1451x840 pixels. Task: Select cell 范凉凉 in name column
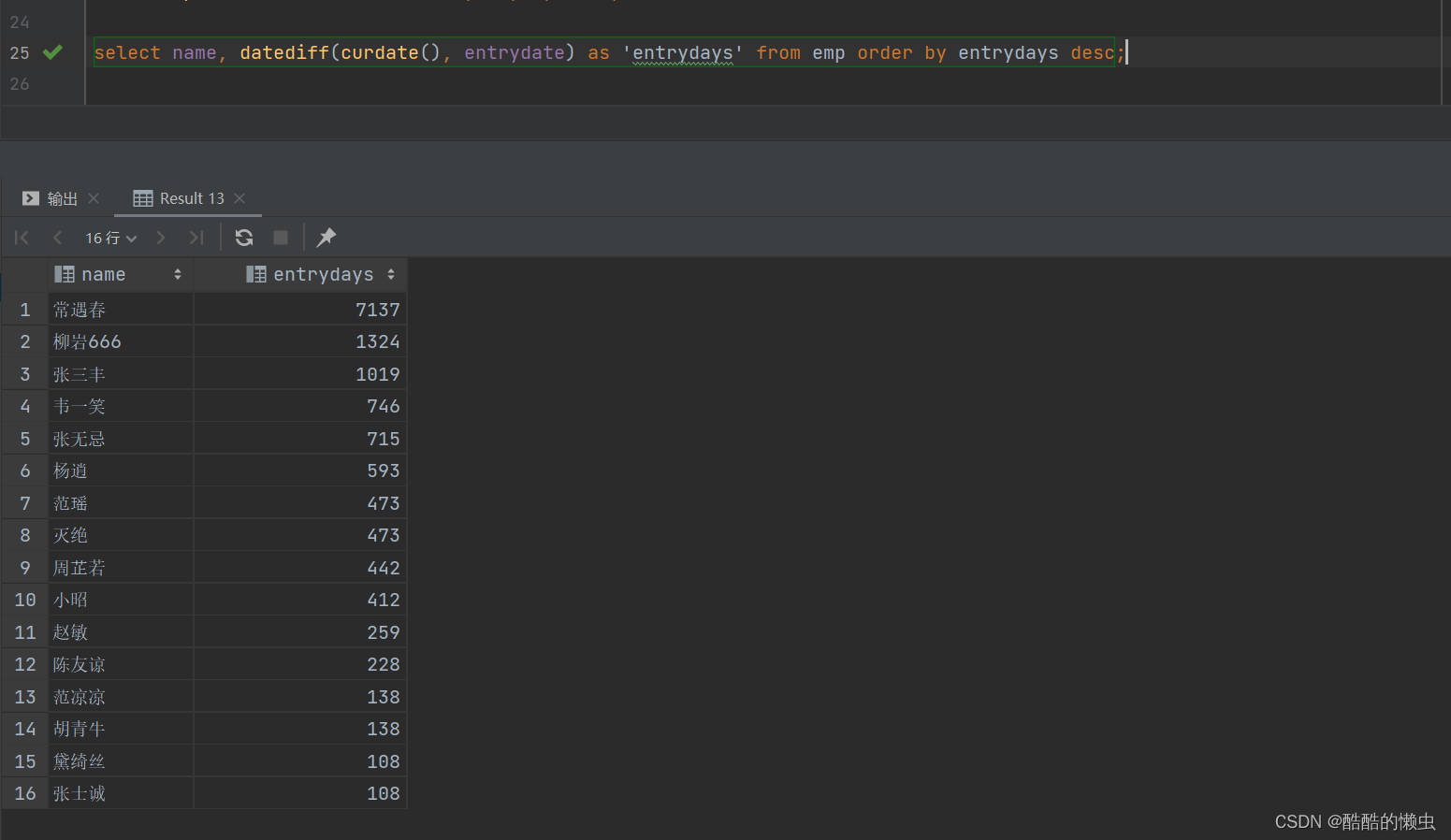[121, 697]
